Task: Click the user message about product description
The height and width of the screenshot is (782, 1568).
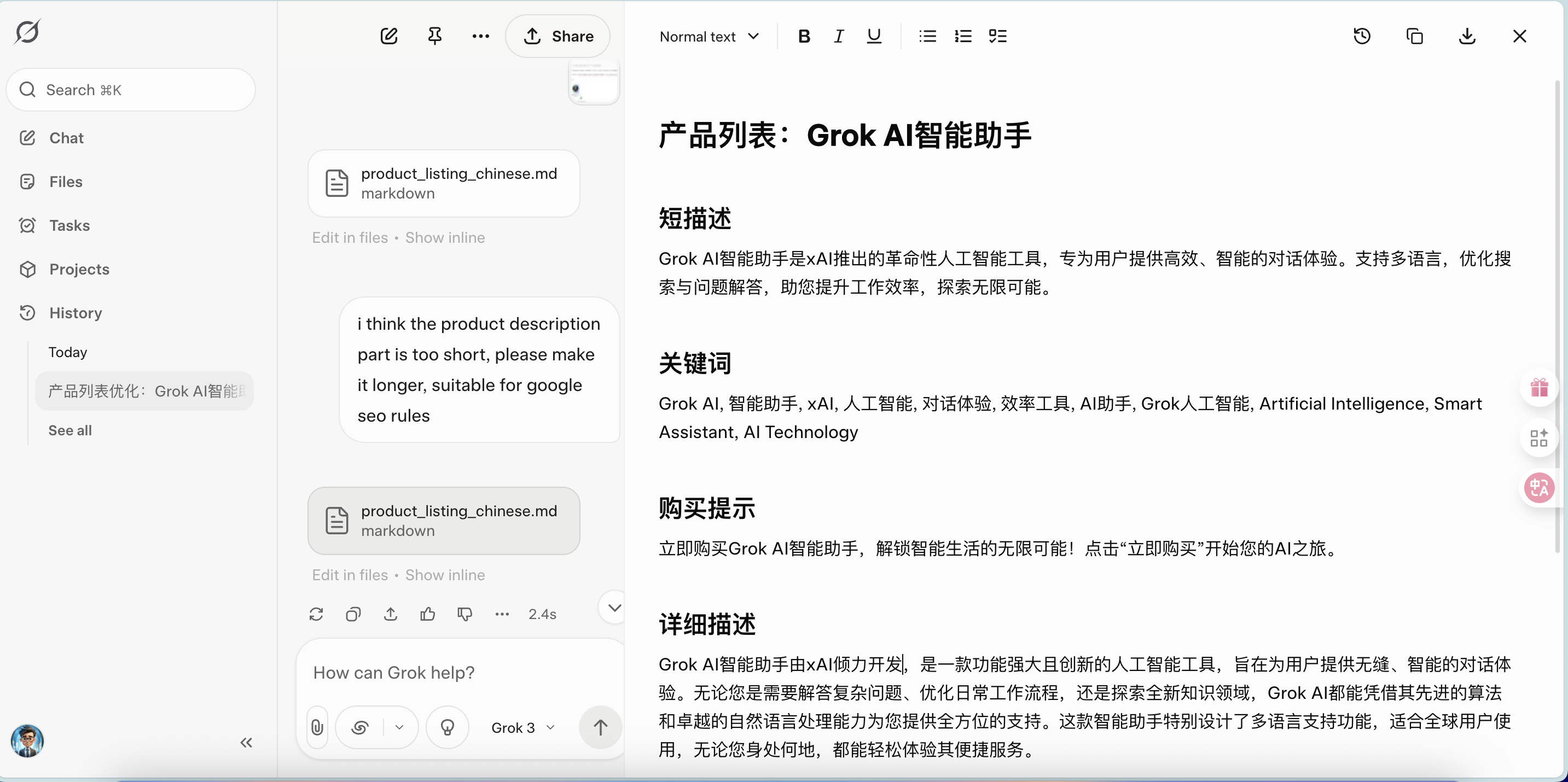Action: pos(480,370)
